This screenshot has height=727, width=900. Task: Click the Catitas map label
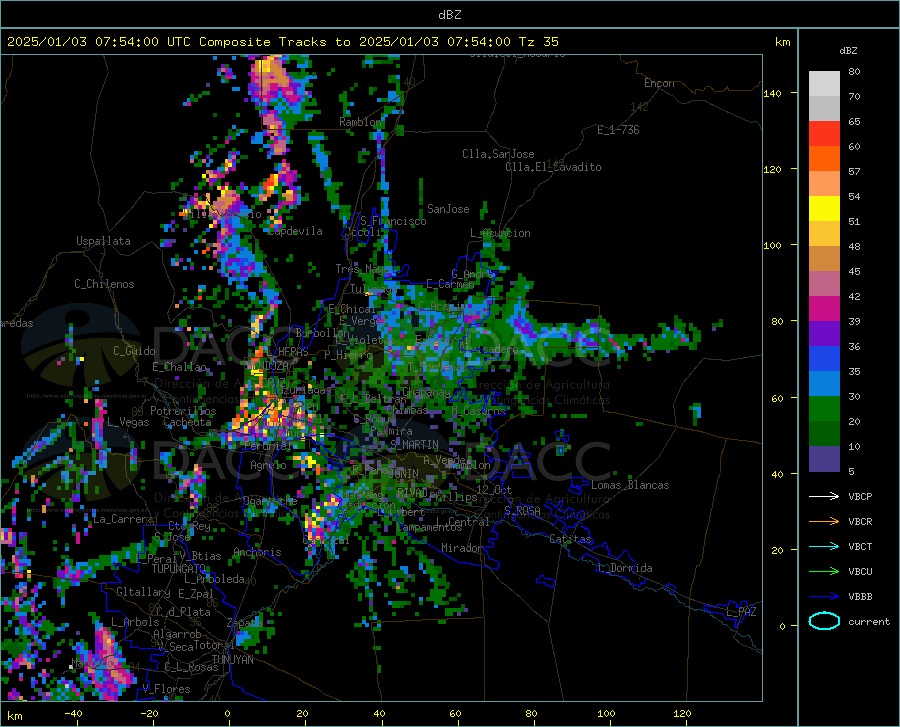coord(571,539)
